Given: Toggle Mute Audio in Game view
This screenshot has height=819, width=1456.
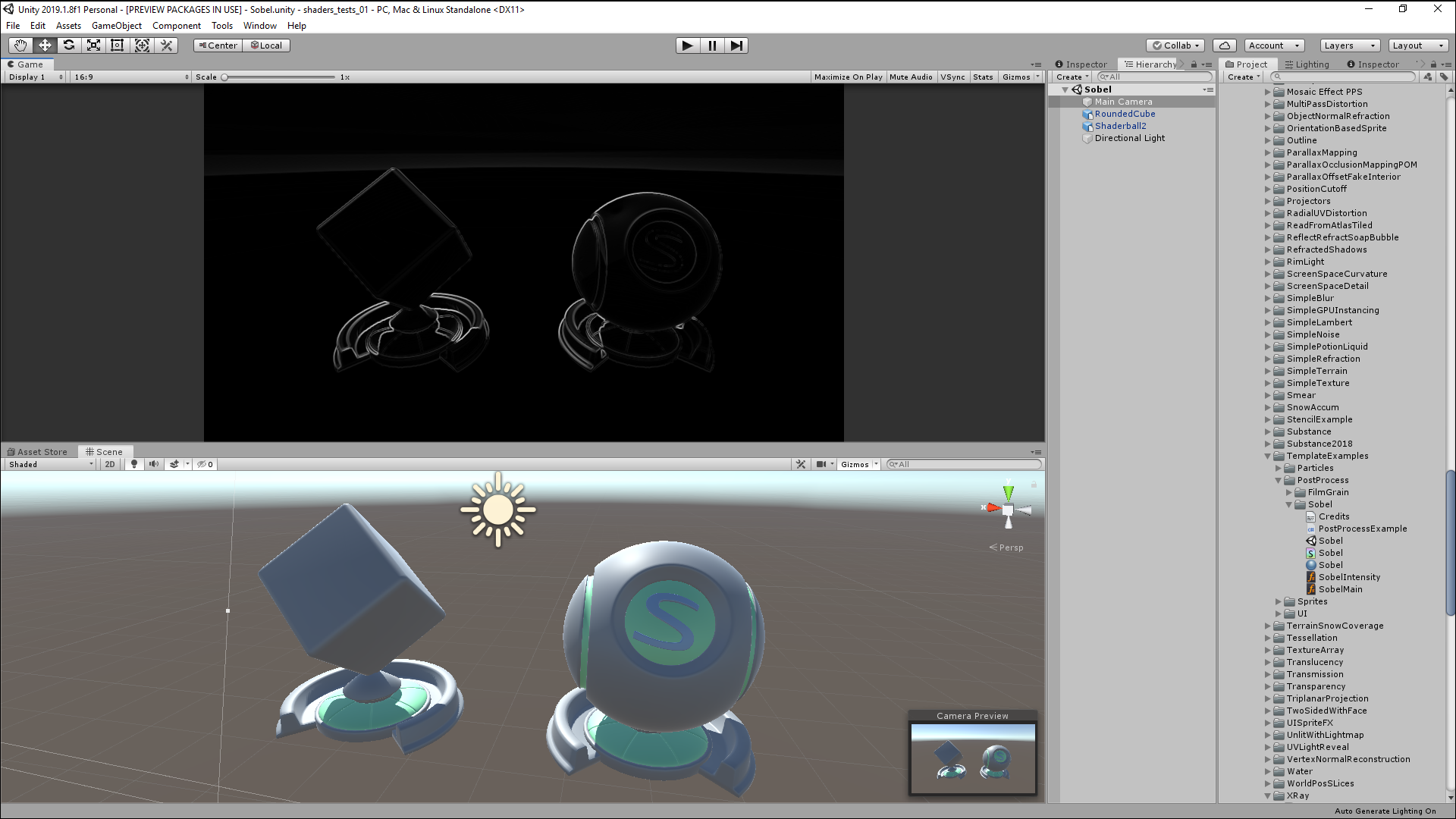Looking at the screenshot, I should (909, 77).
